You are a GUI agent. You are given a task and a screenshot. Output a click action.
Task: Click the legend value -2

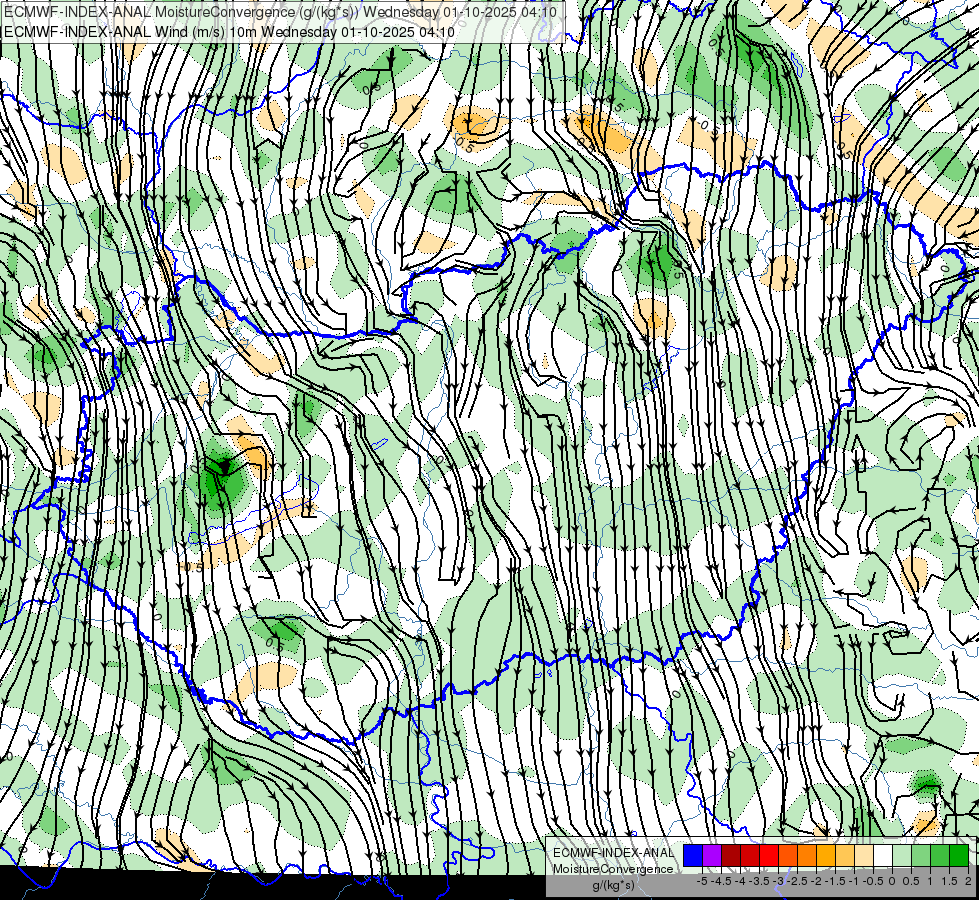click(x=817, y=881)
